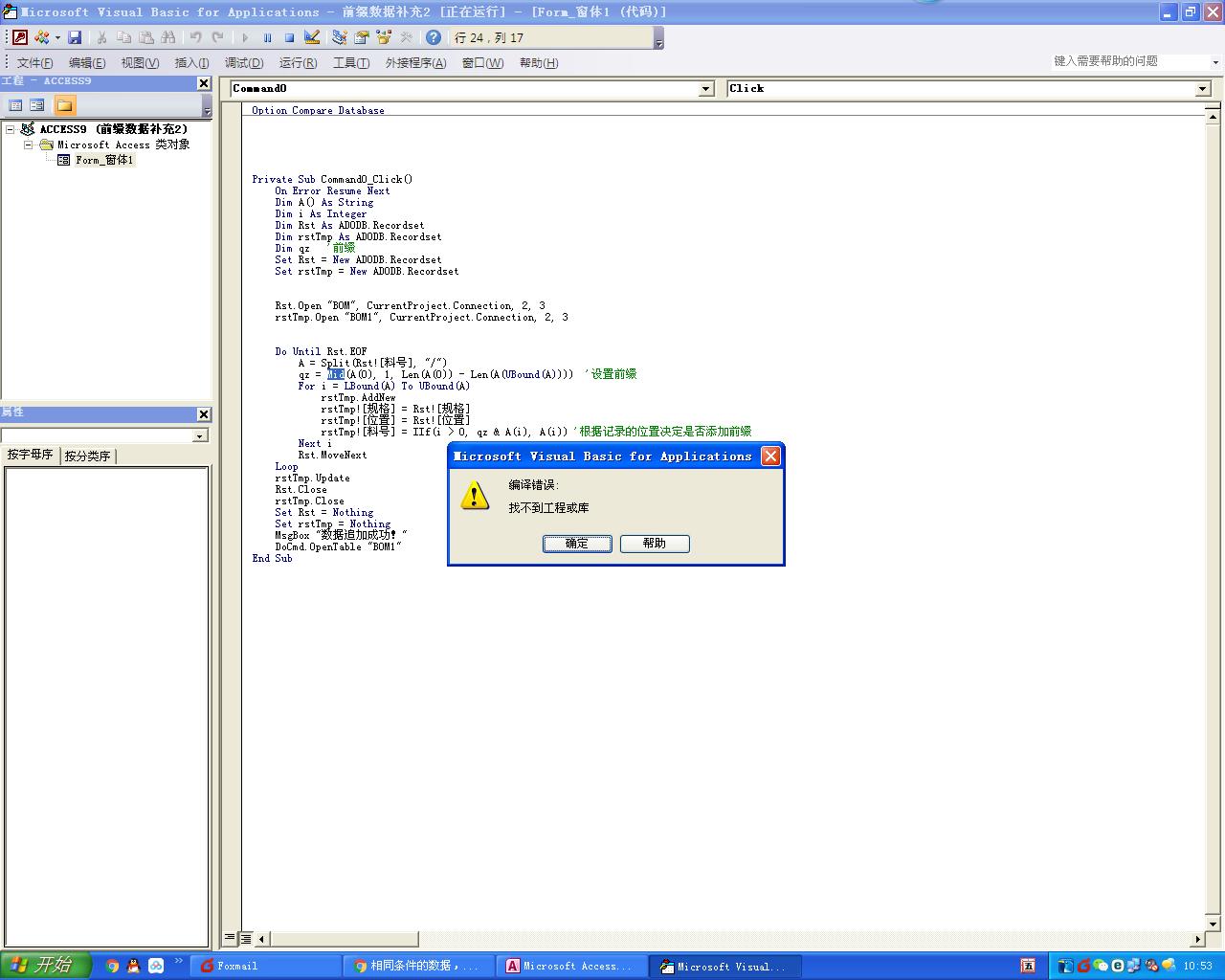Screen dimensions: 1225x980
Task: Open the 插入(I) menu
Action: [191, 63]
